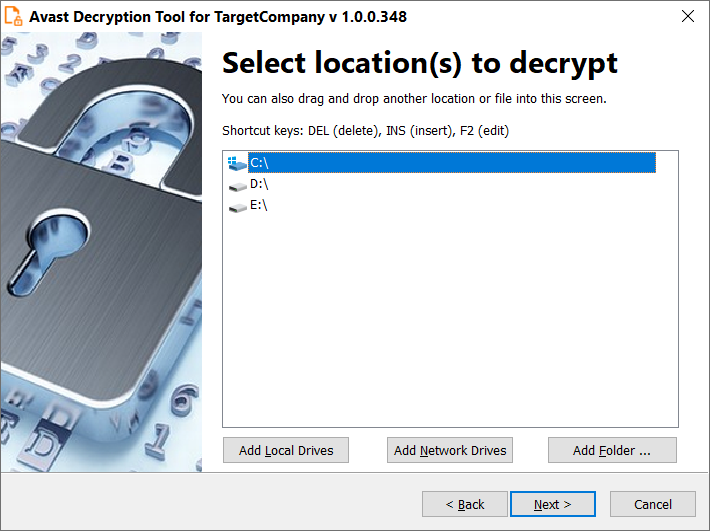This screenshot has width=710, height=531.
Task: Click the Avast decryption tool title icon
Action: (13, 16)
